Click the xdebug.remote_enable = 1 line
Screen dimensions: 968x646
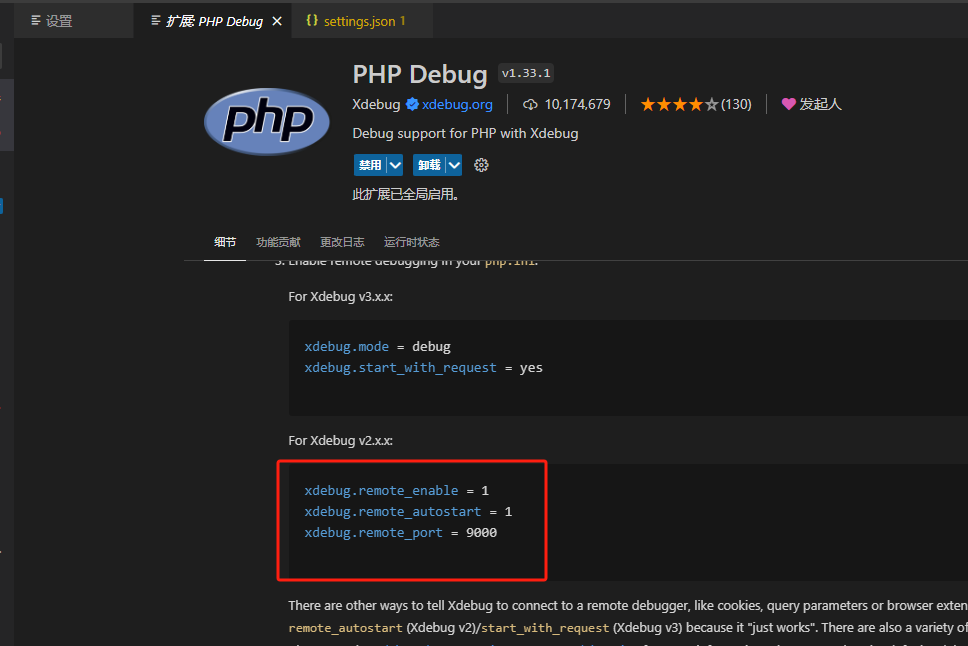pos(396,490)
